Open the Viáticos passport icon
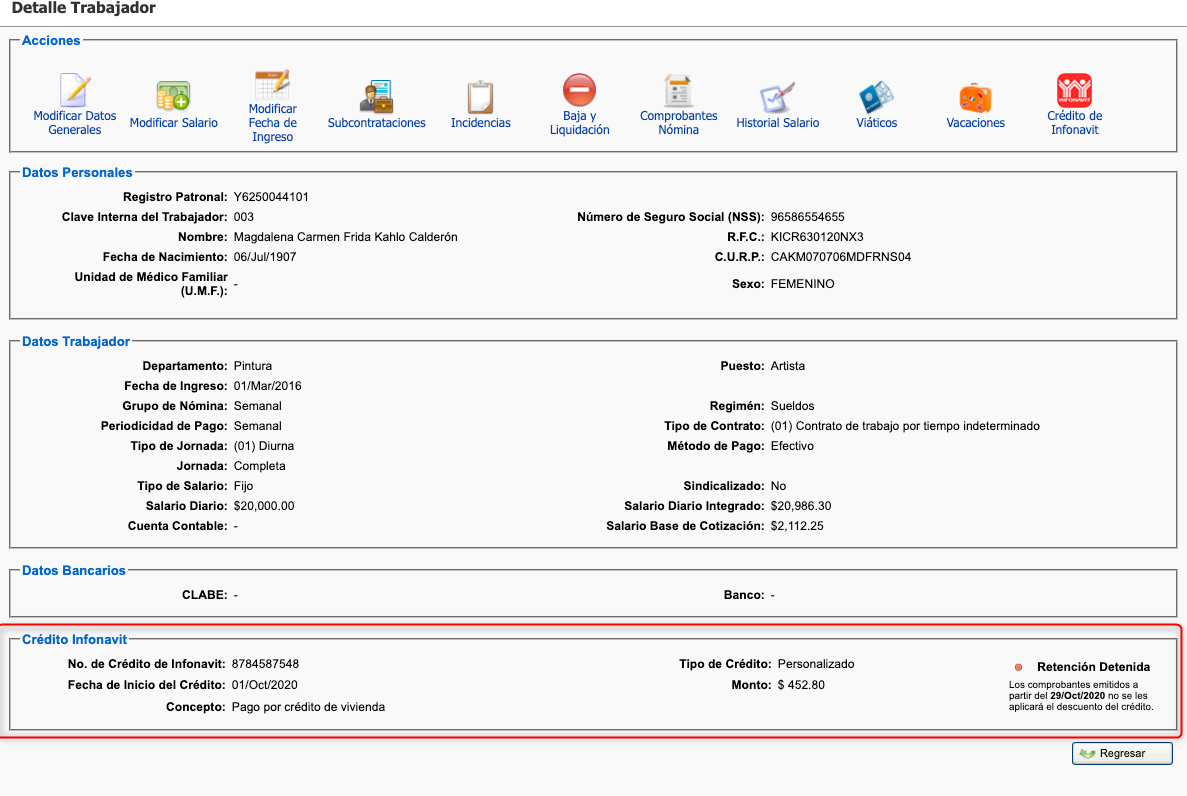Screen dimensions: 1187x796 click(876, 97)
